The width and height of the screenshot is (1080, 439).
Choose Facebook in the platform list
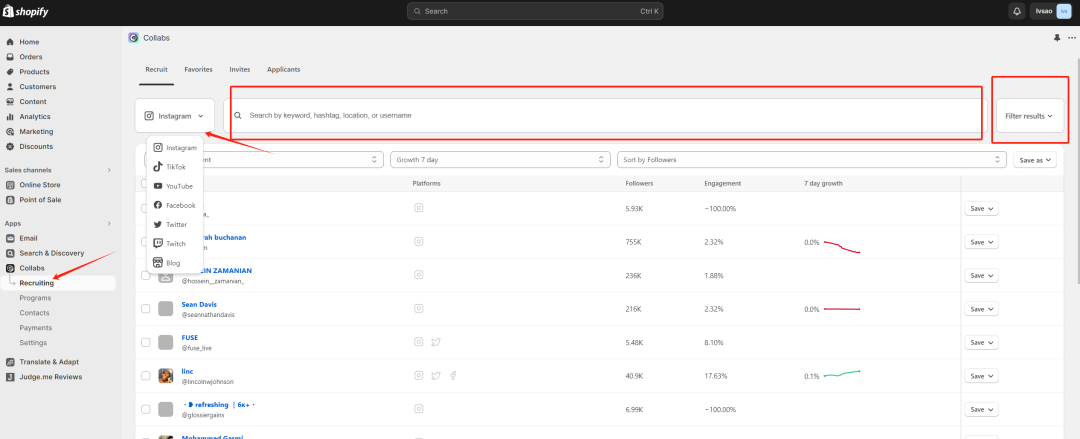pyautogui.click(x=175, y=205)
